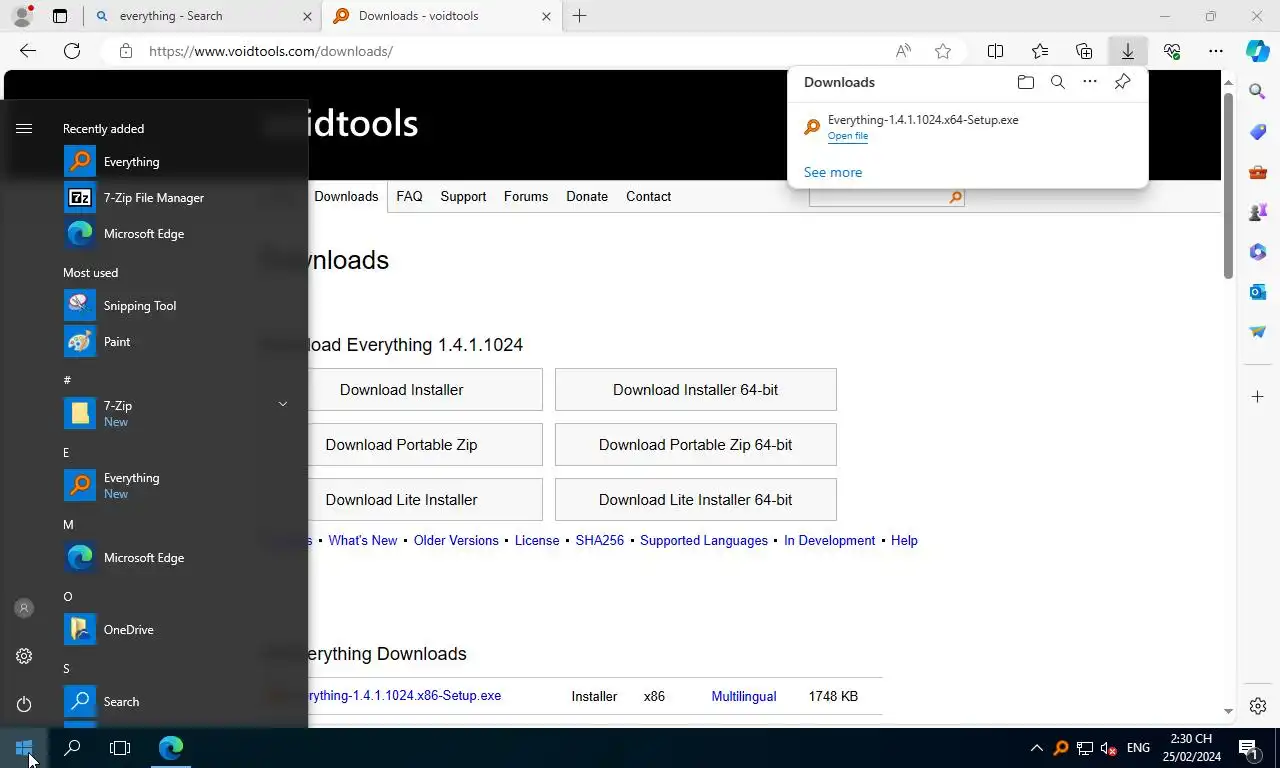
Task: Launch Paint from Most used
Action: (x=175, y=341)
